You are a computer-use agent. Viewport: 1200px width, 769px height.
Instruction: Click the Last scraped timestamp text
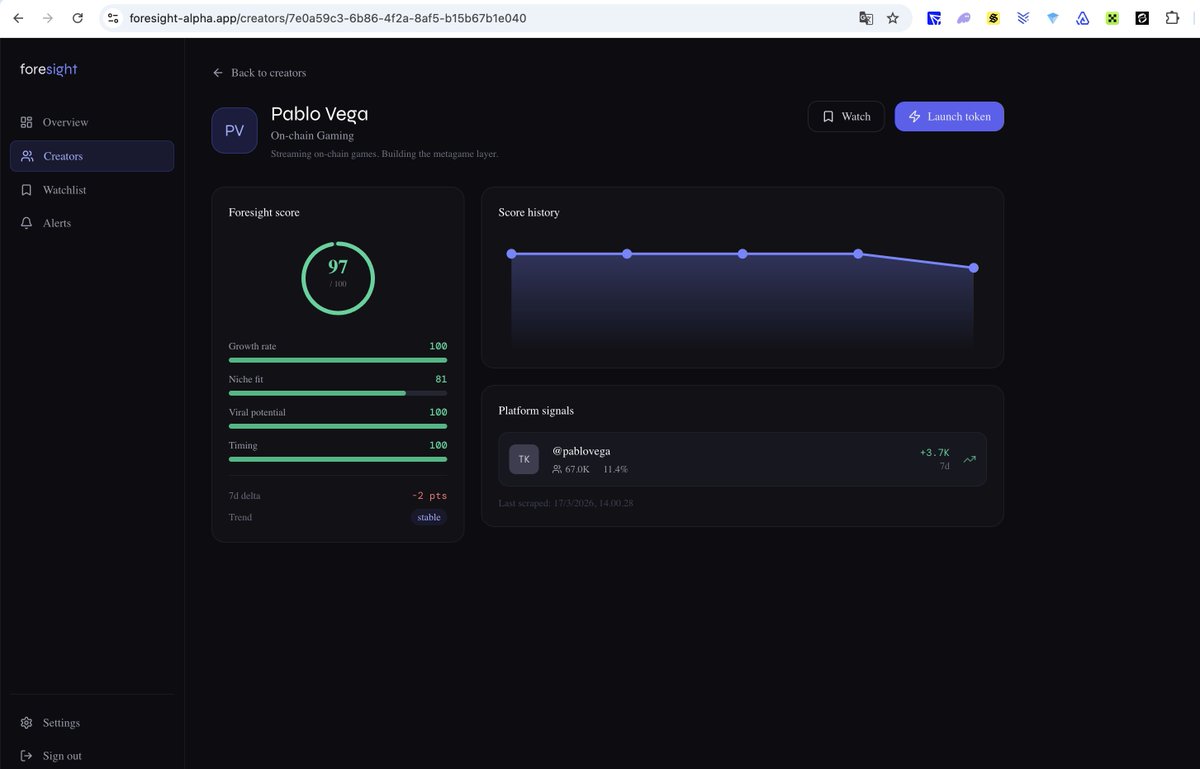coord(566,503)
